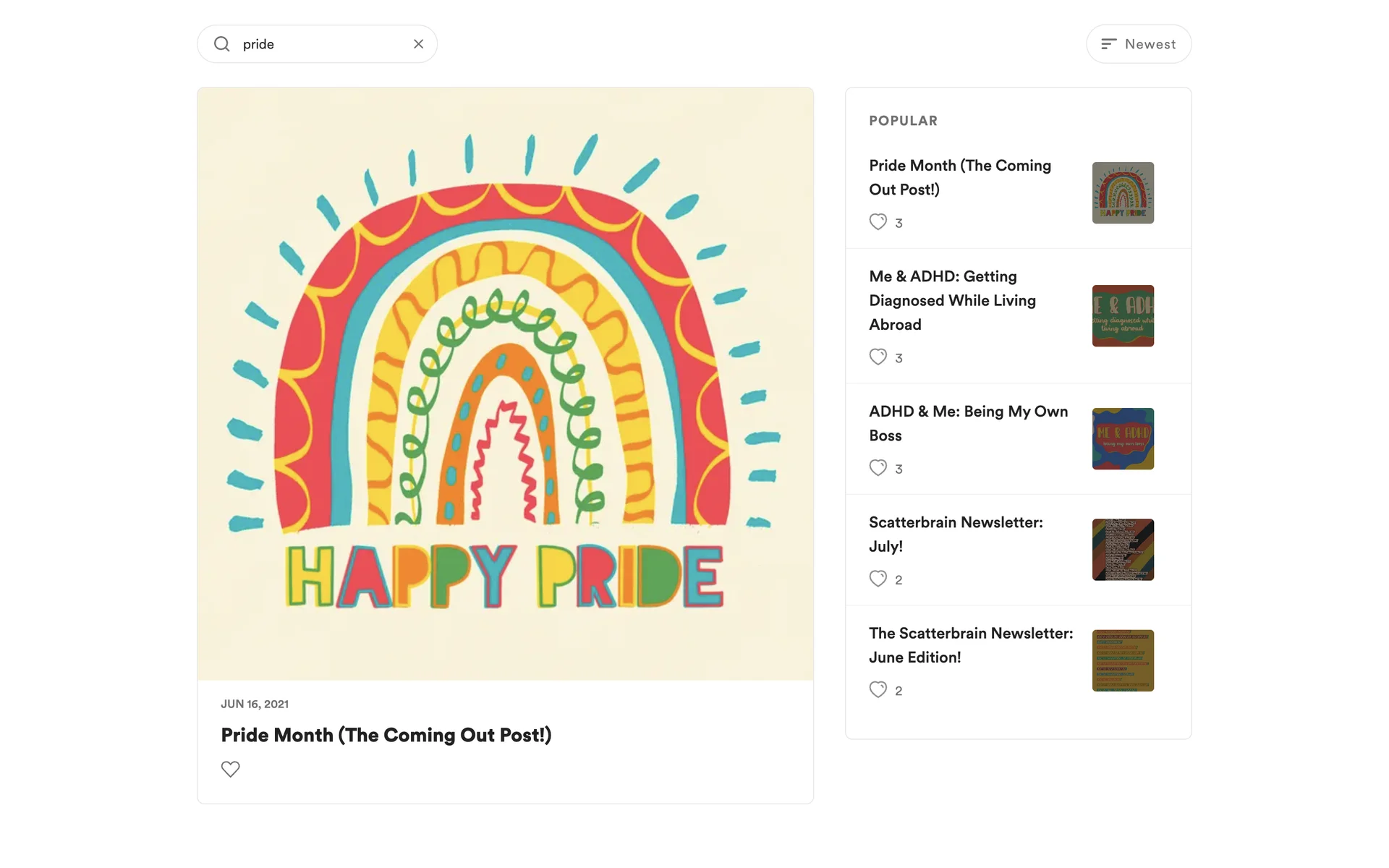1389x868 pixels.
Task: Open popular link Pride Month Coming Out Post
Action: 959,177
